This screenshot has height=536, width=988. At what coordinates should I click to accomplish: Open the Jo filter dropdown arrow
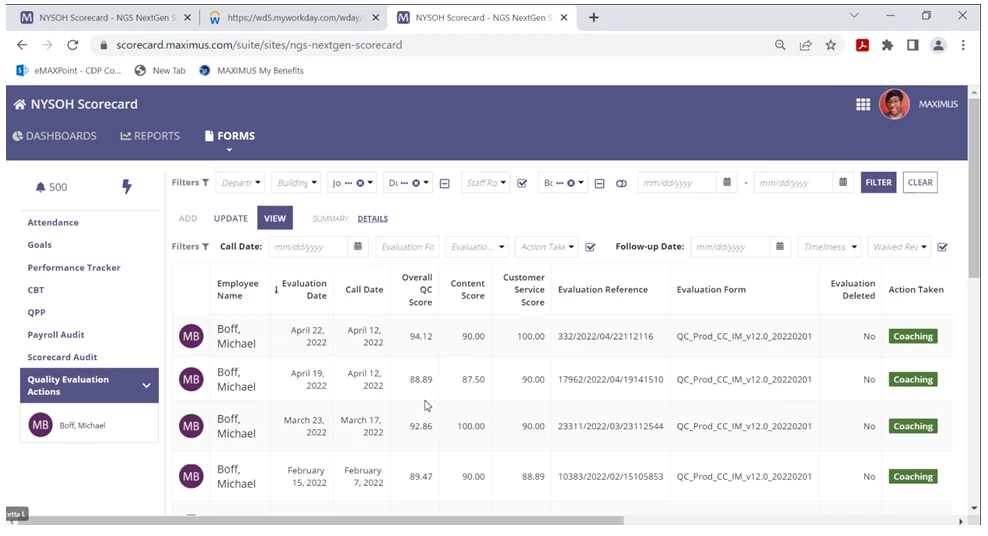pyautogui.click(x=370, y=183)
